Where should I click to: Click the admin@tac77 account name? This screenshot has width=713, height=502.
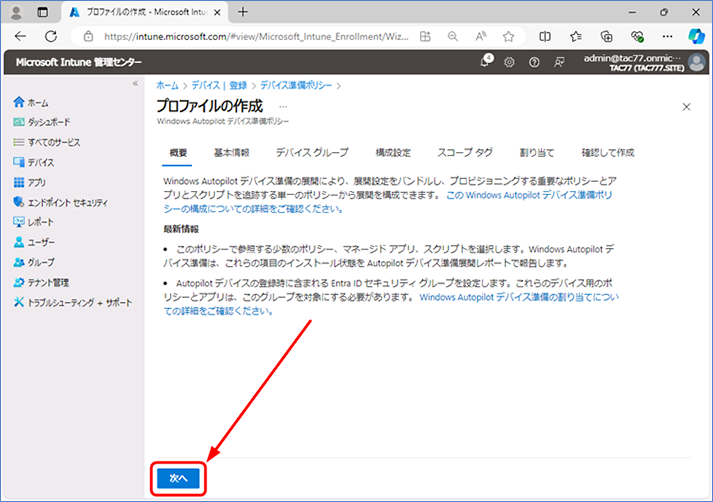[x=632, y=58]
